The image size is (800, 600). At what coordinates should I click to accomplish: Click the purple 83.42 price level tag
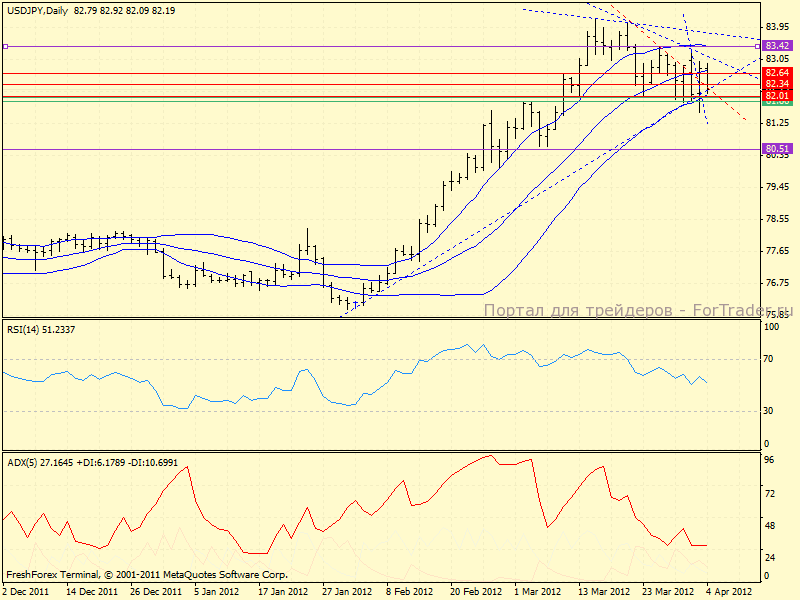[x=777, y=46]
